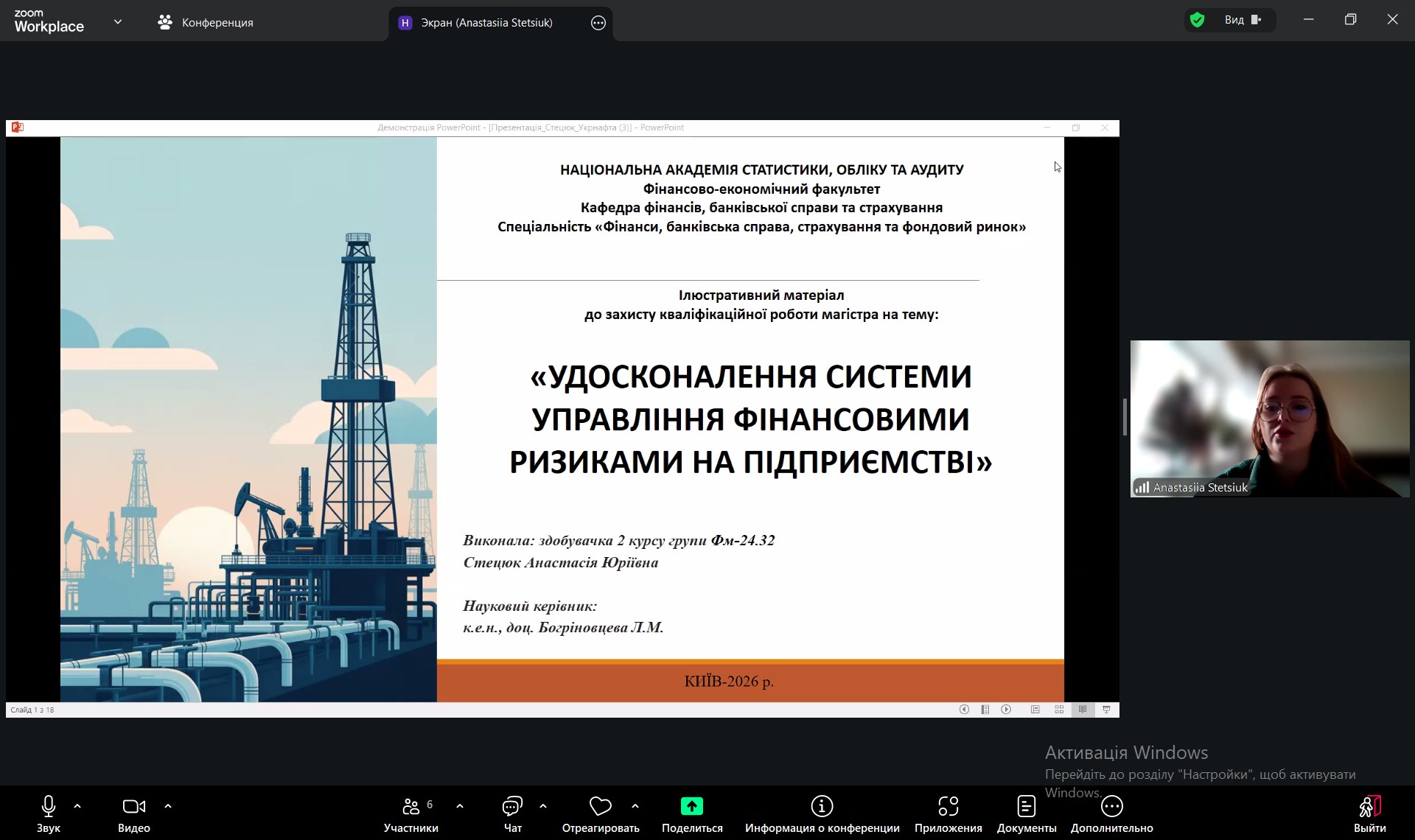The width and height of the screenshot is (1415, 840).
Task: Open the Документы icon
Action: pos(1027,807)
